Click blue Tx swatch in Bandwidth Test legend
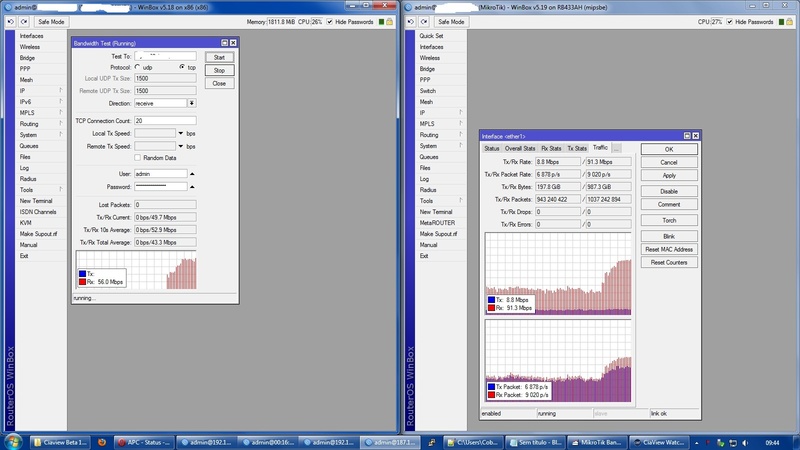 82,274
